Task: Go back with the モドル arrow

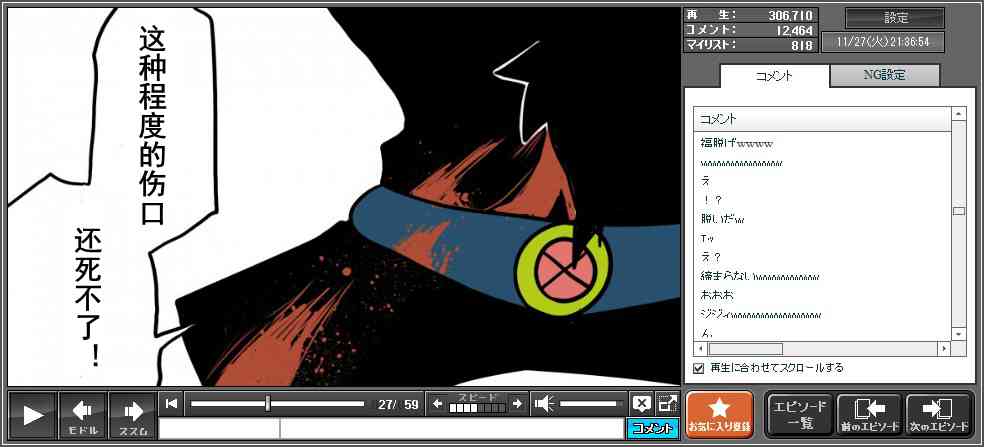Action: point(83,415)
